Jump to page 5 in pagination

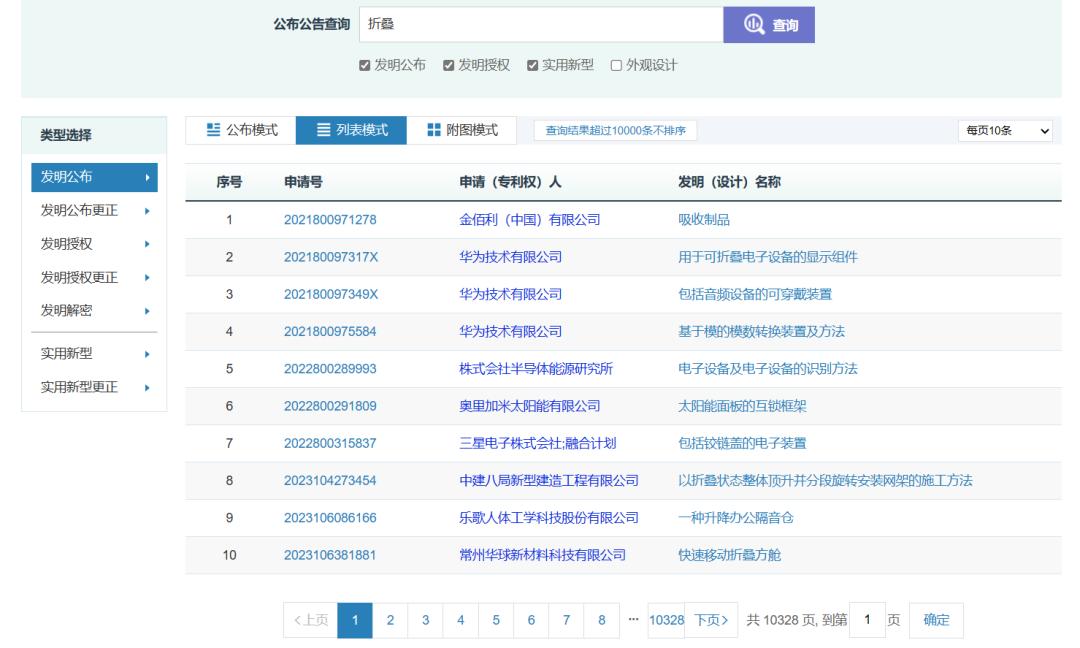point(495,620)
